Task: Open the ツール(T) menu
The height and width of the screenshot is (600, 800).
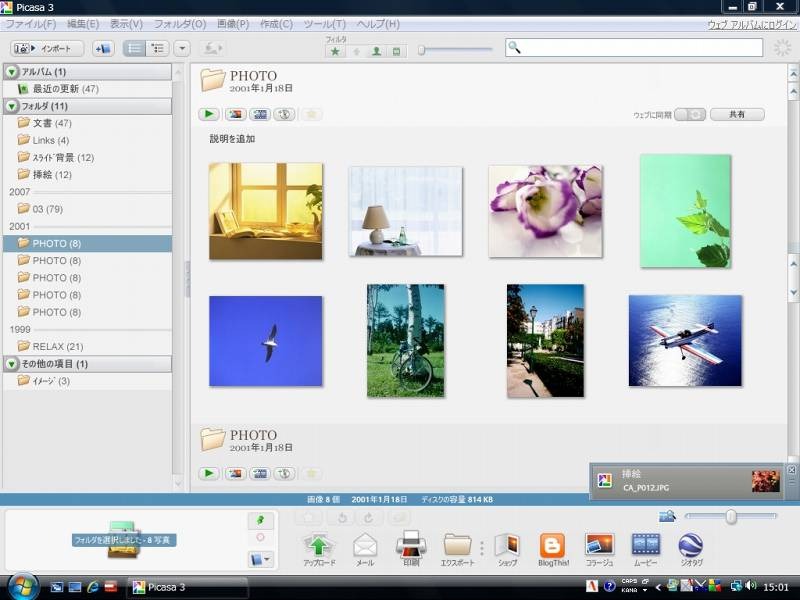Action: click(324, 23)
